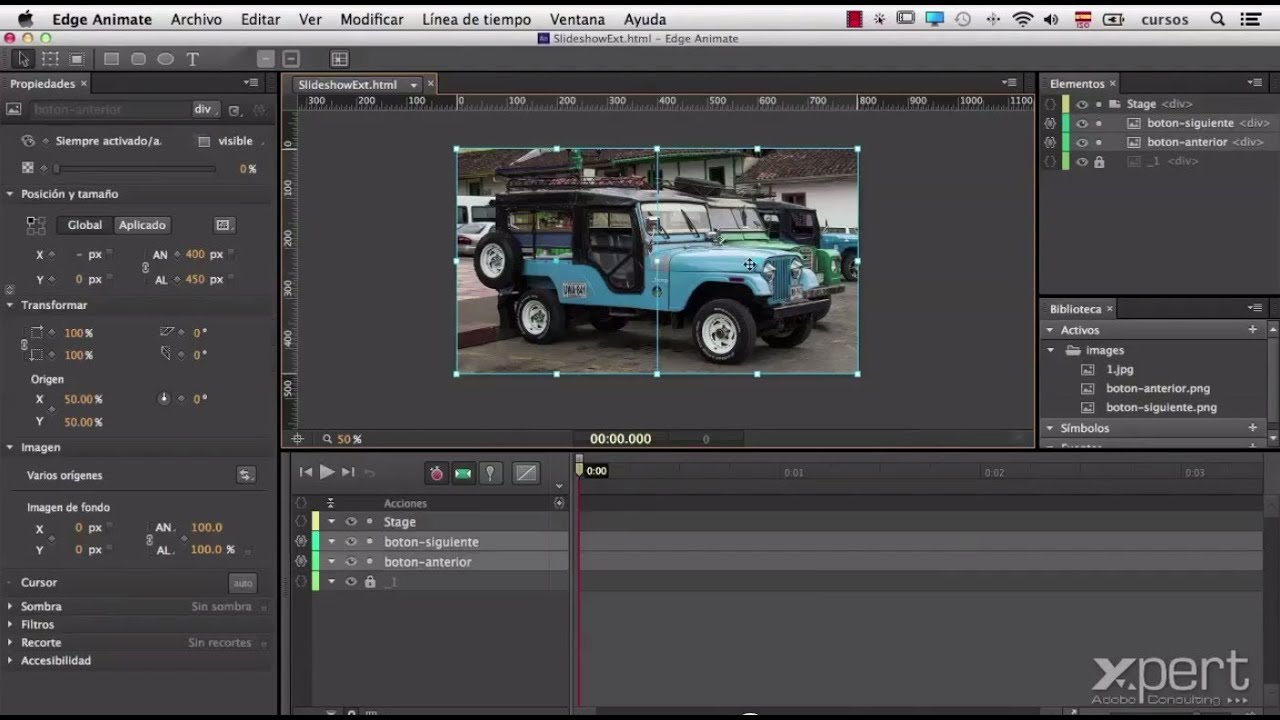Viewport: 1280px width, 720px height.
Task: Add a new asset with Activos plus
Action: coord(1252,330)
